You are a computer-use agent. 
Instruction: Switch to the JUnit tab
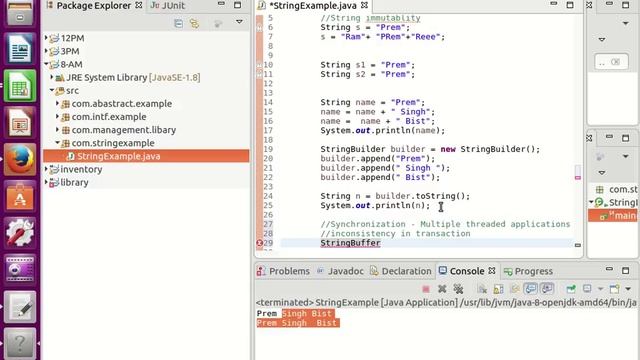tap(168, 6)
